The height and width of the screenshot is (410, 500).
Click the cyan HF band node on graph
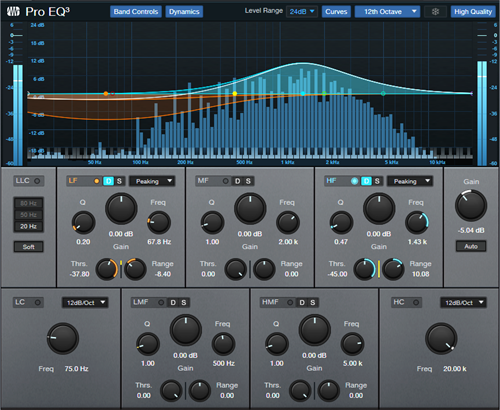tap(303, 94)
